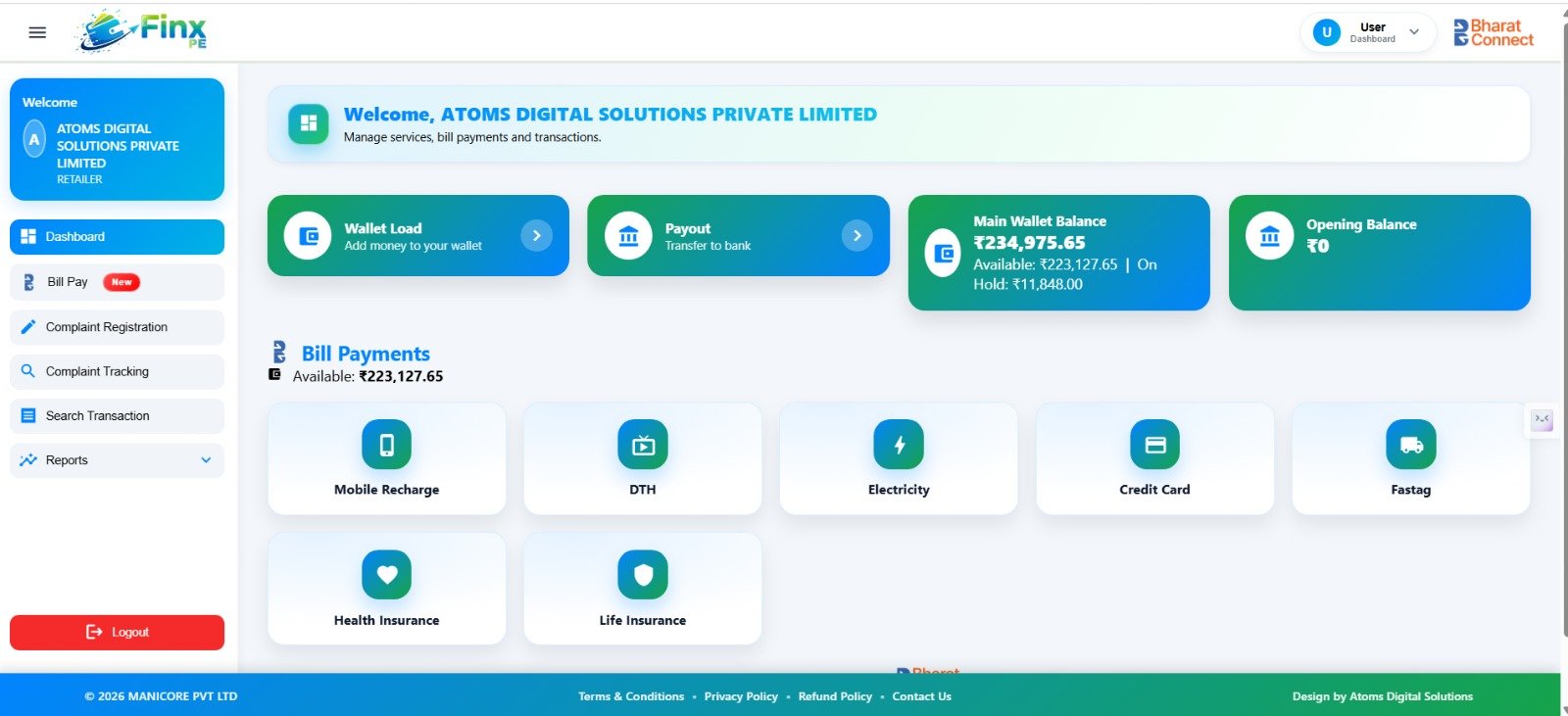Click the ₹234,975.65 wallet balance amount
The width and height of the screenshot is (1568, 716).
[1029, 243]
